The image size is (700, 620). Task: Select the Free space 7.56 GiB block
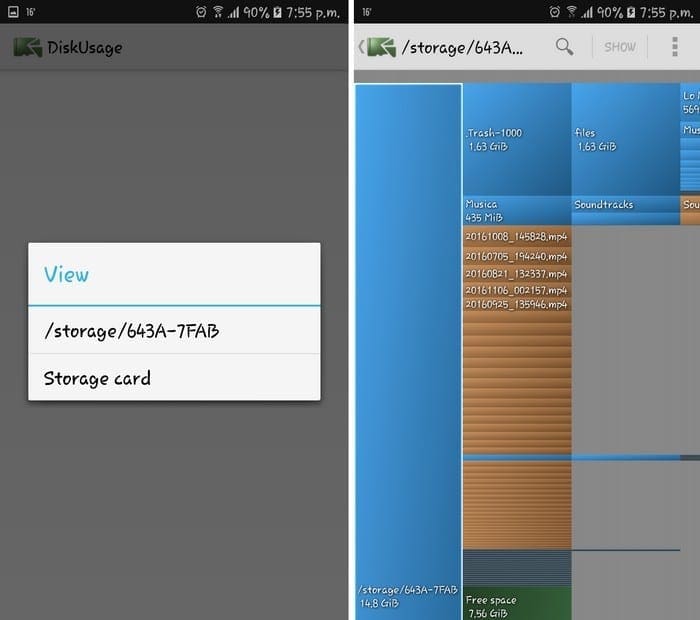517,603
